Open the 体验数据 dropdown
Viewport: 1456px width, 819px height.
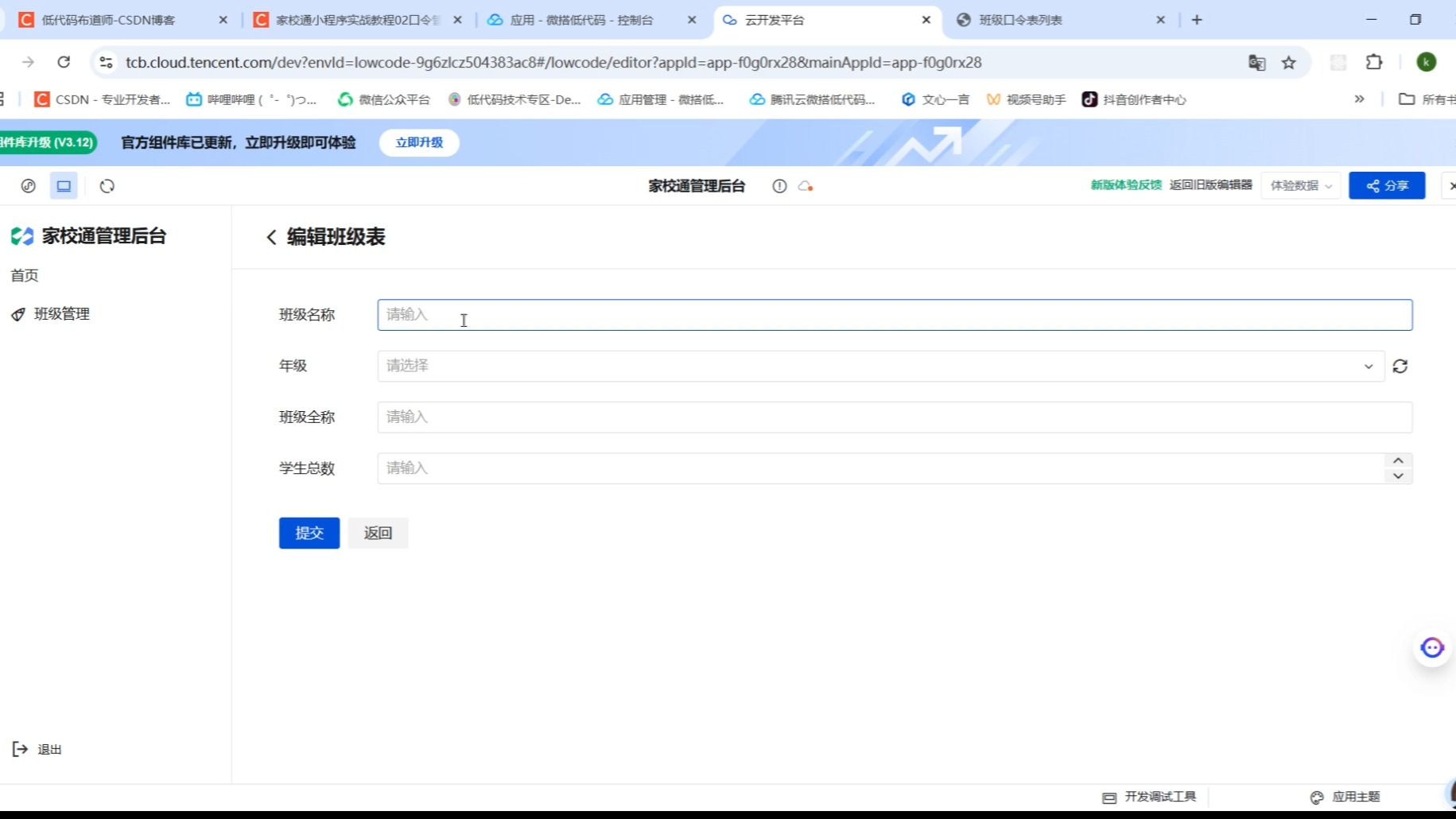[x=1301, y=186]
